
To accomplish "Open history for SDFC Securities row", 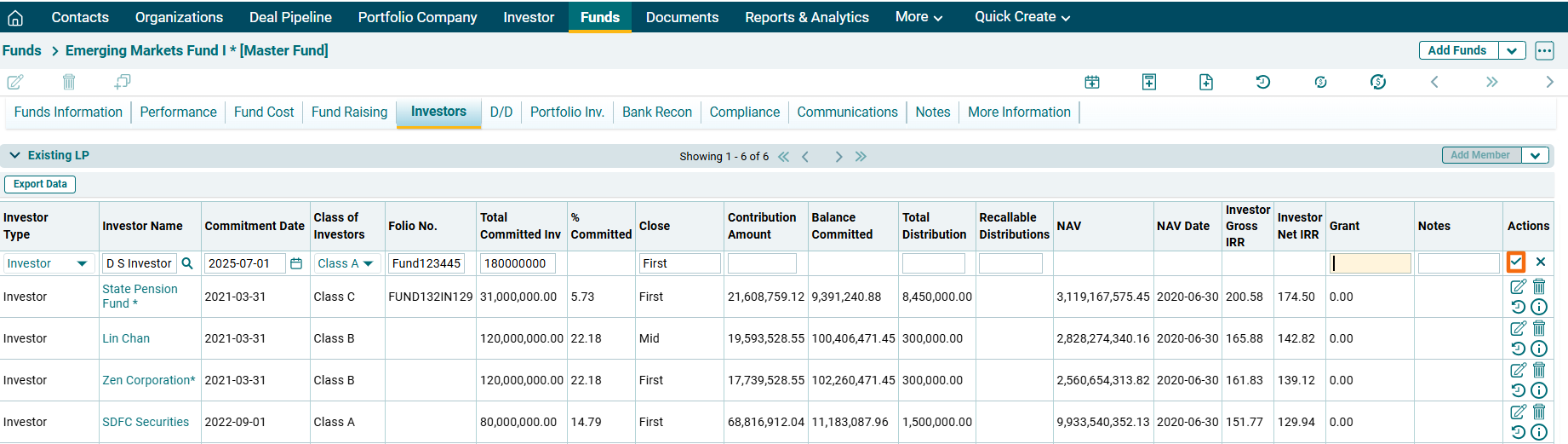I will tap(1518, 432).
